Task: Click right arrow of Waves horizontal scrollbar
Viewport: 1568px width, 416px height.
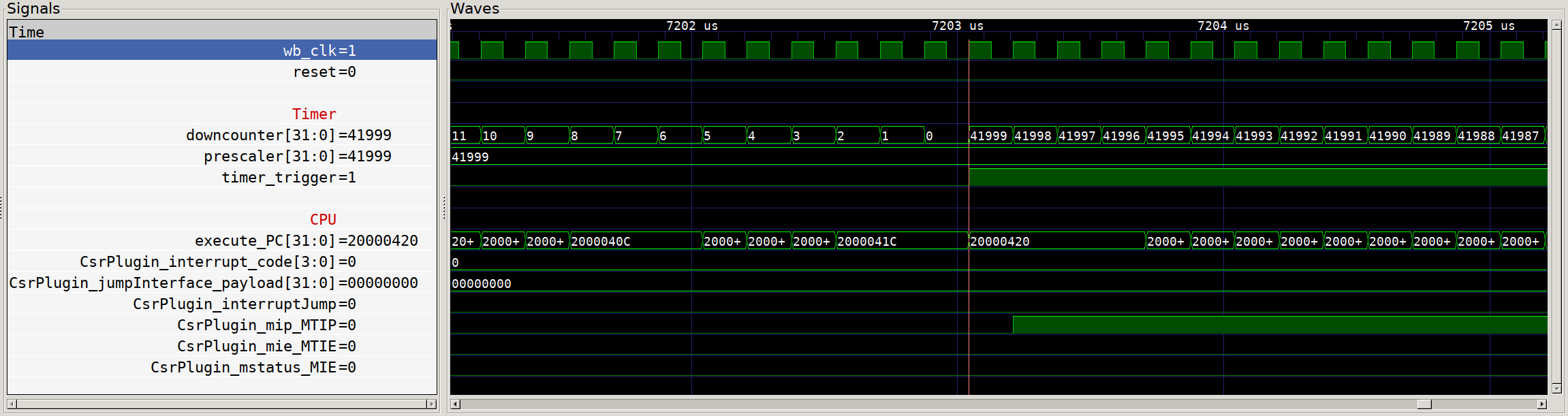Action: pos(1542,404)
